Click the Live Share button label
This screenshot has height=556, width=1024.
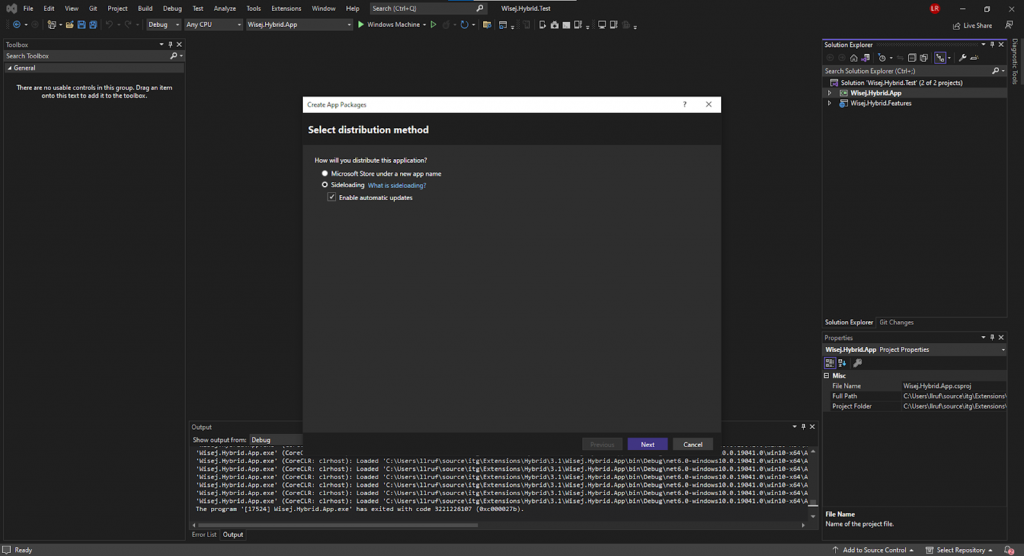click(x=978, y=25)
